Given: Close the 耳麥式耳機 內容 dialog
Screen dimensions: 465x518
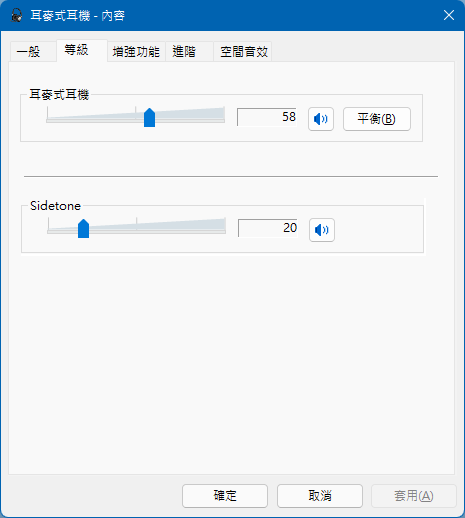Looking at the screenshot, I should click(x=449, y=15).
